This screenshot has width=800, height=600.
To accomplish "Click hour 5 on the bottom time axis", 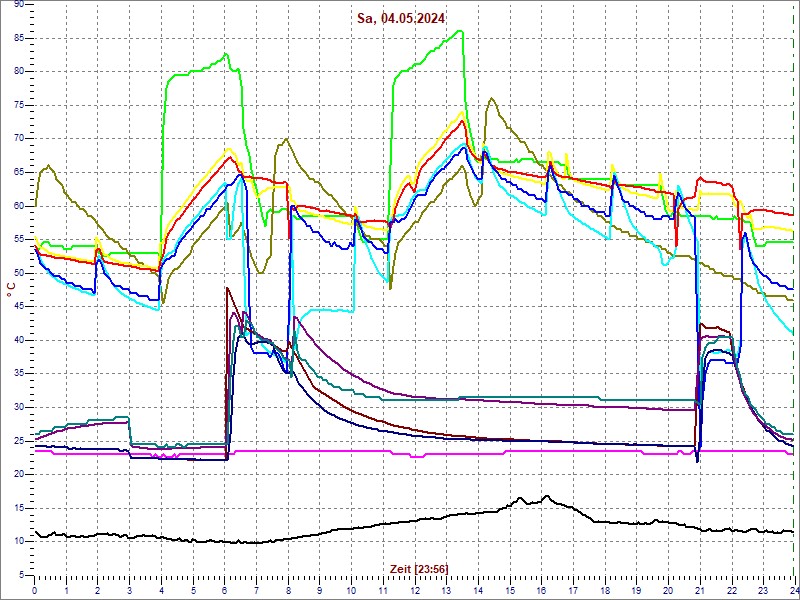I will tap(193, 589).
